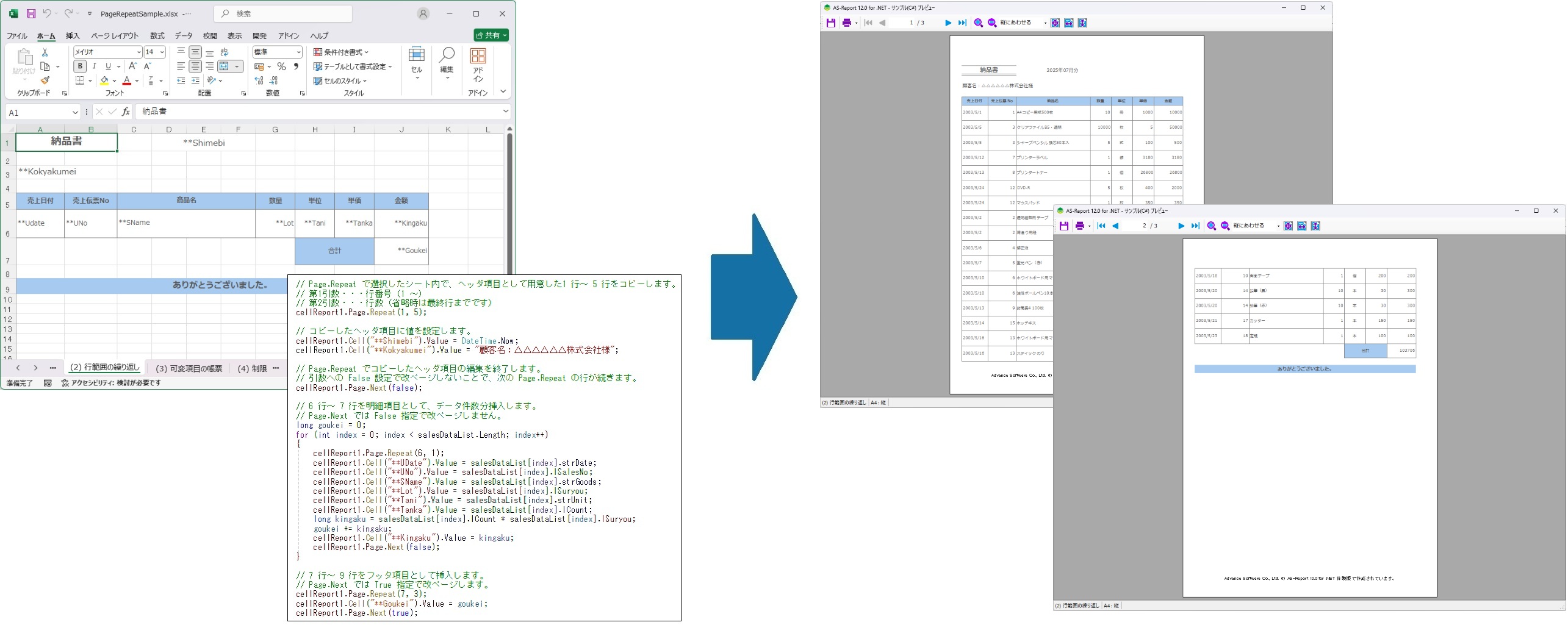Open the 標準 number format dropdown

click(x=298, y=52)
